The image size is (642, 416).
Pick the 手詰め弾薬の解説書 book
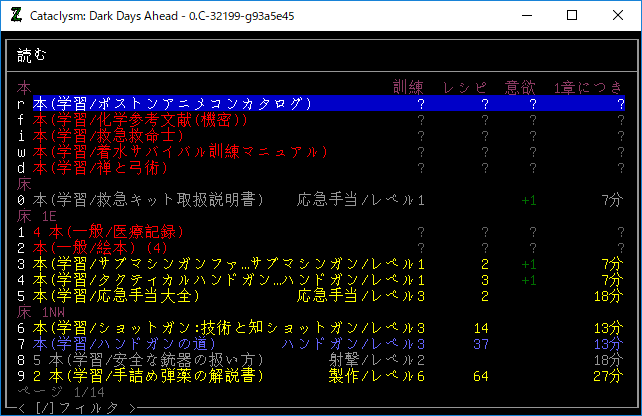(148, 376)
